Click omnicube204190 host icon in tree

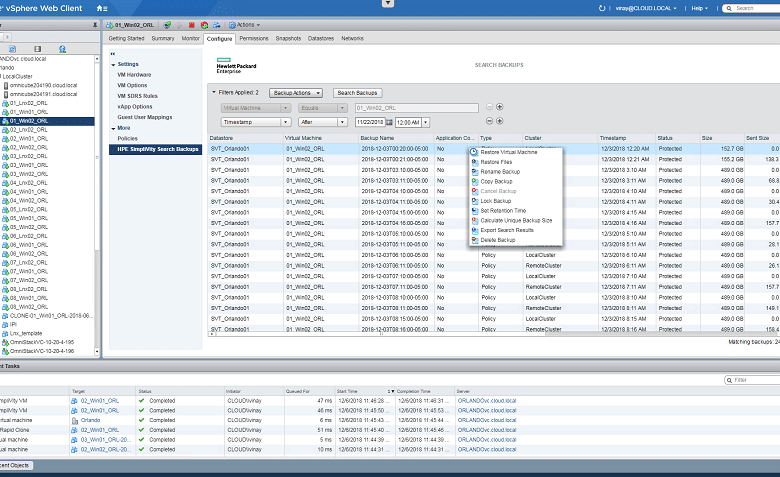click(5, 86)
